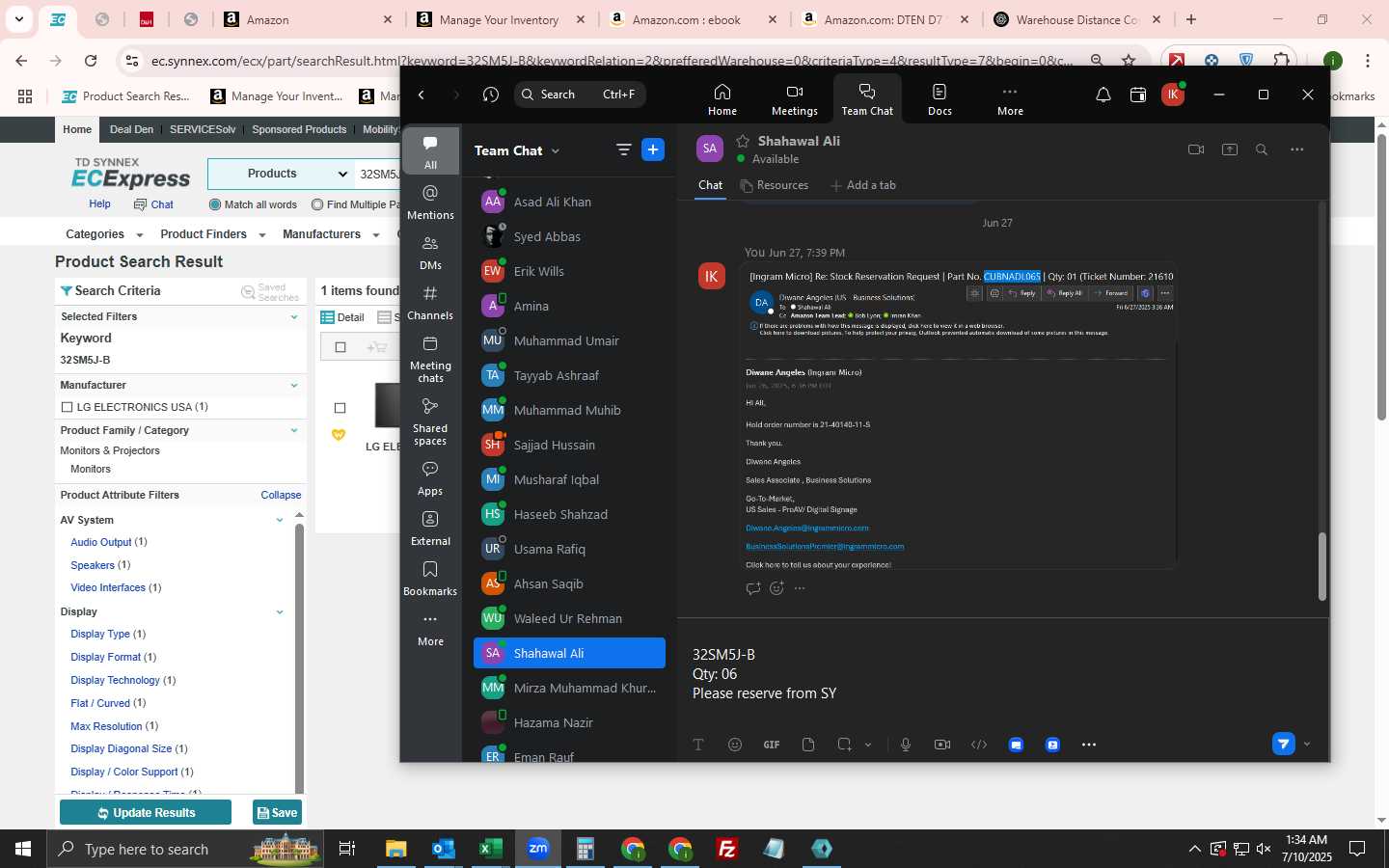
Task: Open More menu in Zoom top bar
Action: pyautogui.click(x=1010, y=99)
